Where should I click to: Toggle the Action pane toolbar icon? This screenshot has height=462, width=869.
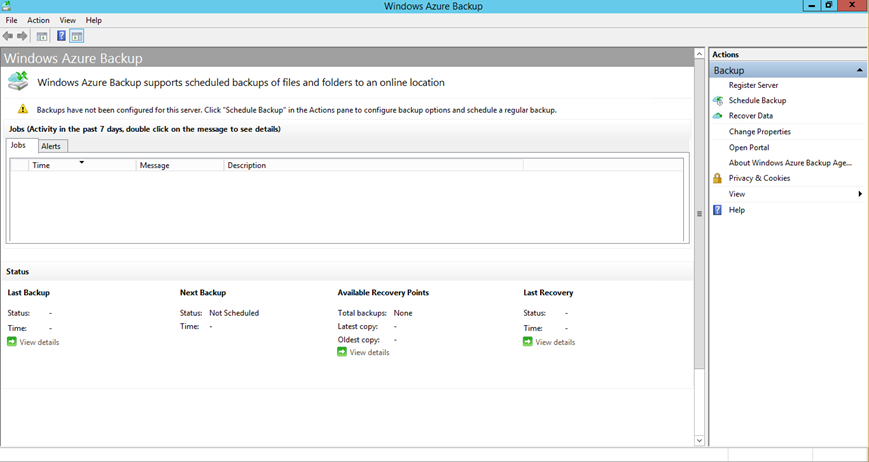(77, 37)
